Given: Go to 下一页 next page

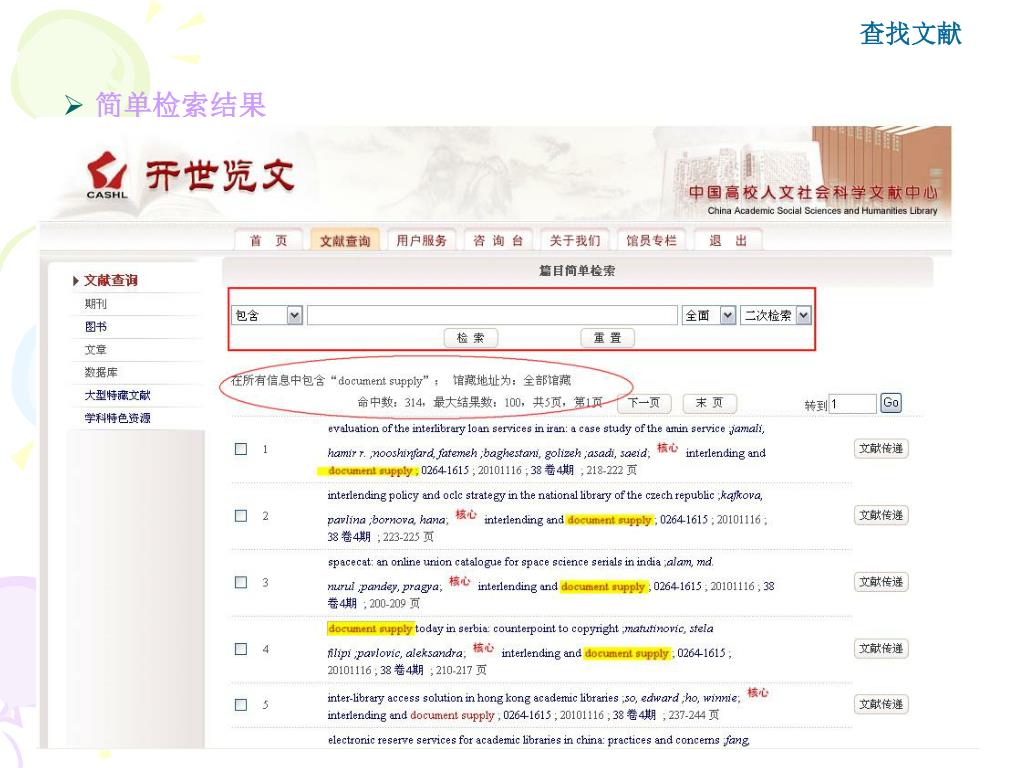Looking at the screenshot, I should pyautogui.click(x=644, y=403).
